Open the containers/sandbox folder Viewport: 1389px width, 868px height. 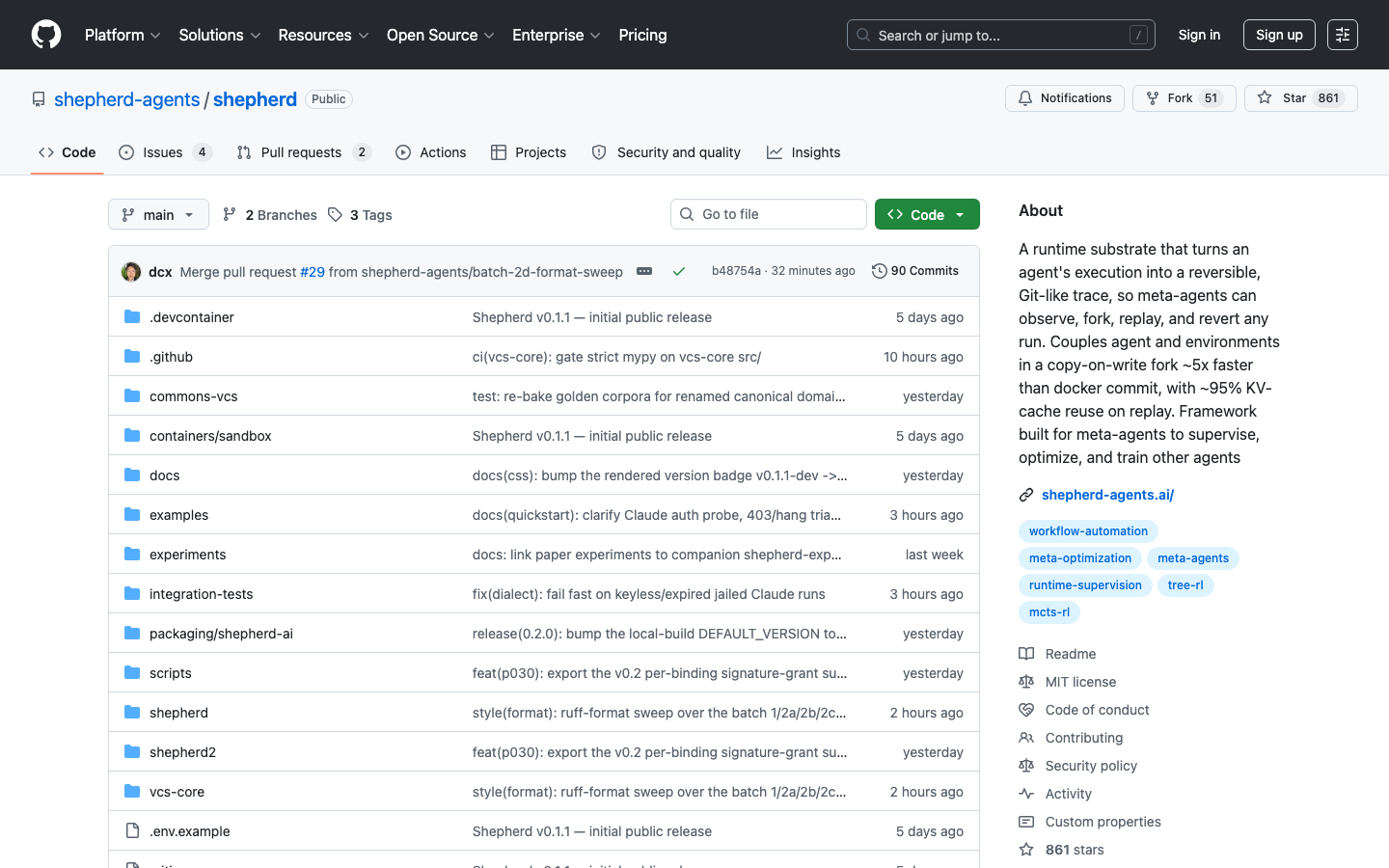point(210,436)
